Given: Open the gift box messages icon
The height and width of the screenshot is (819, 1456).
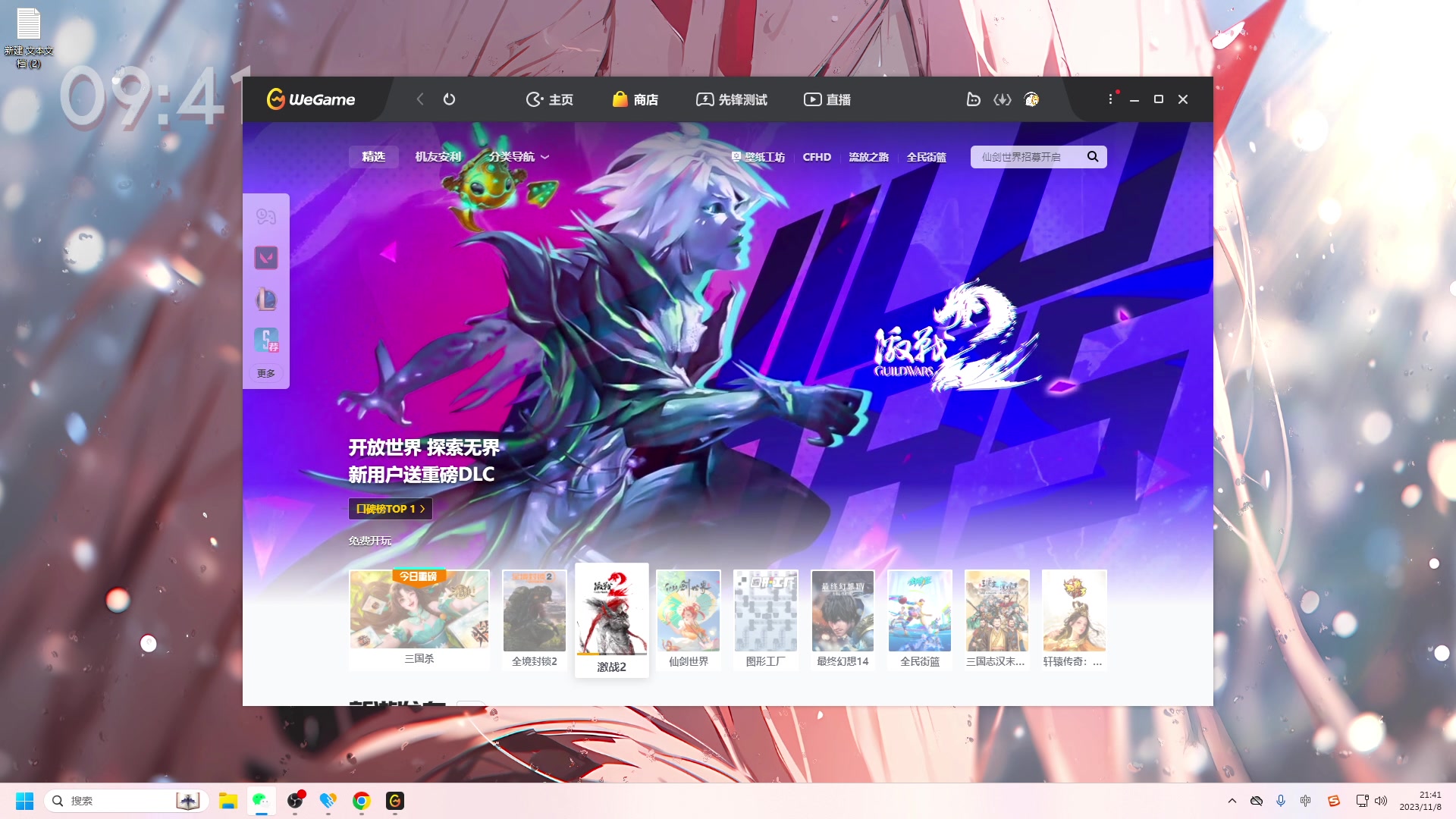Looking at the screenshot, I should [x=973, y=99].
